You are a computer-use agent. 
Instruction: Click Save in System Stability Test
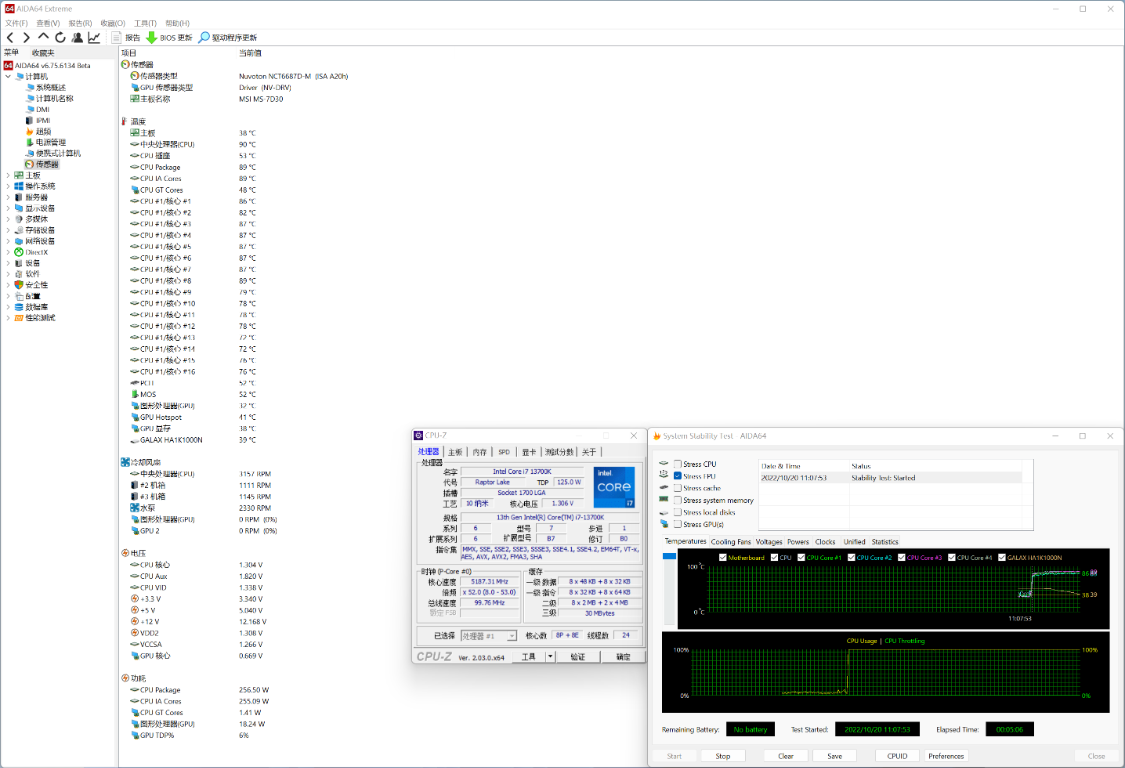[834, 756]
